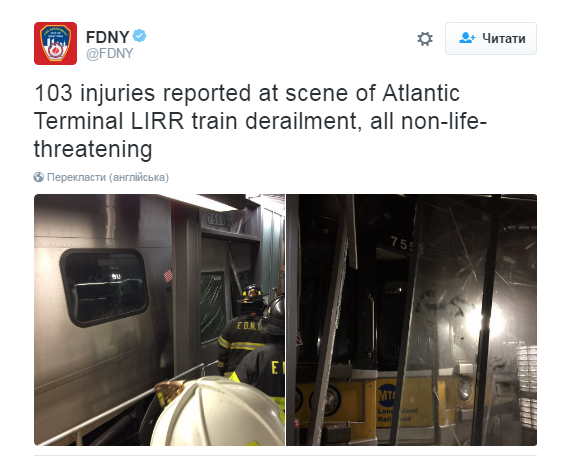The image size is (573, 457).
Task: Open the left photo of the train car
Action: 159,320
